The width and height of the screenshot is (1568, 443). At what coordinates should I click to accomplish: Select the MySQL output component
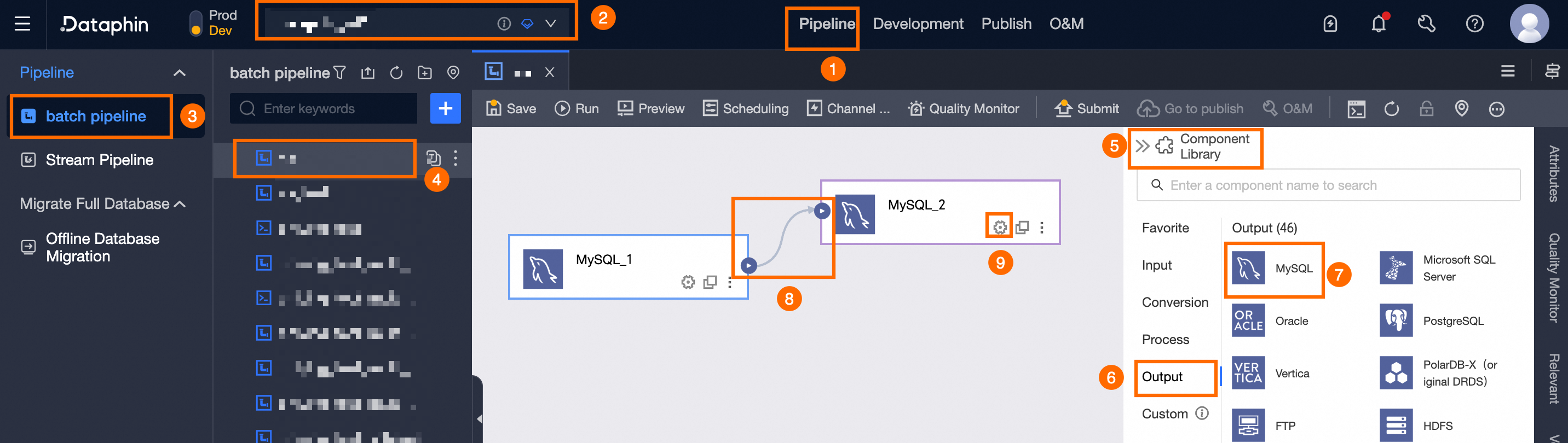pyautogui.click(x=1273, y=268)
